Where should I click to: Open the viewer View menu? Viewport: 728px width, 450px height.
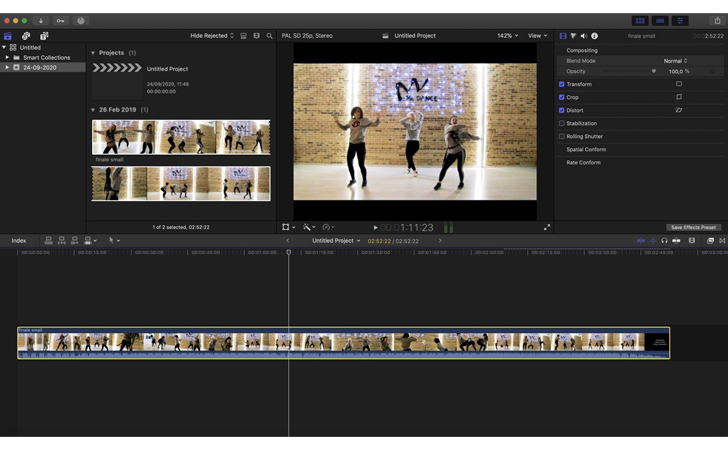pos(537,36)
